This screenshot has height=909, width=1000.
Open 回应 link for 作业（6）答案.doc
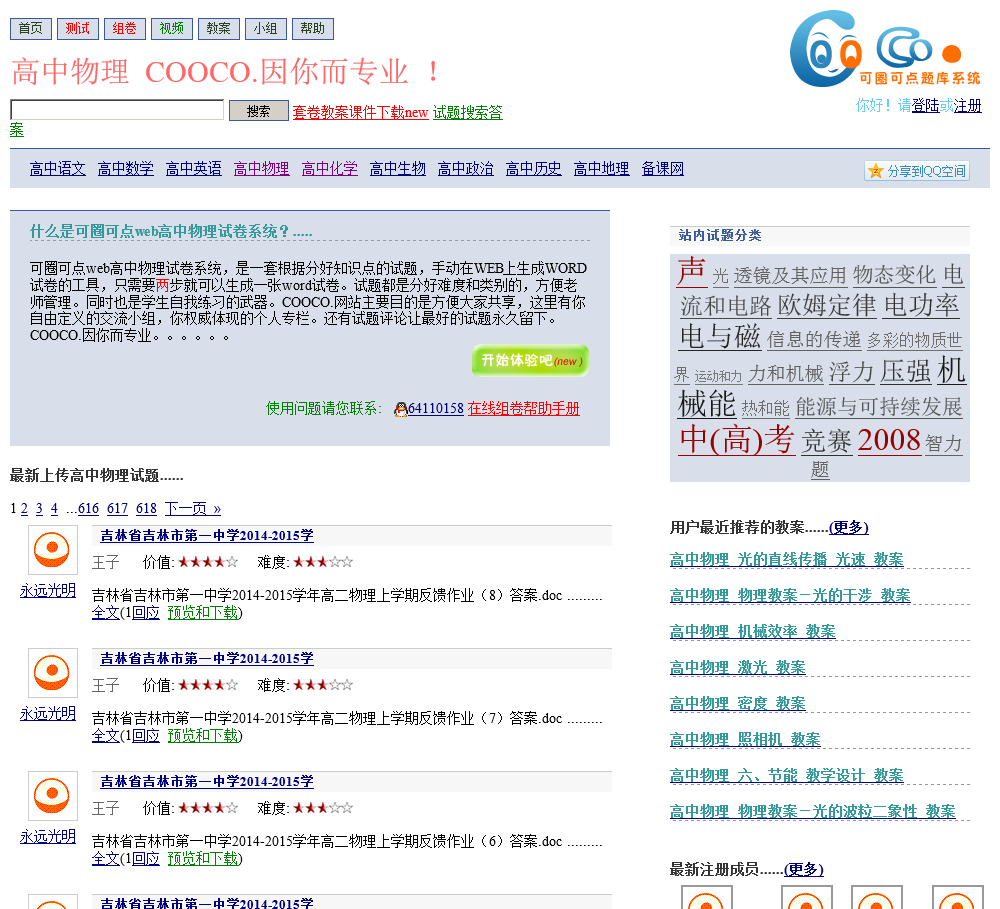145,859
